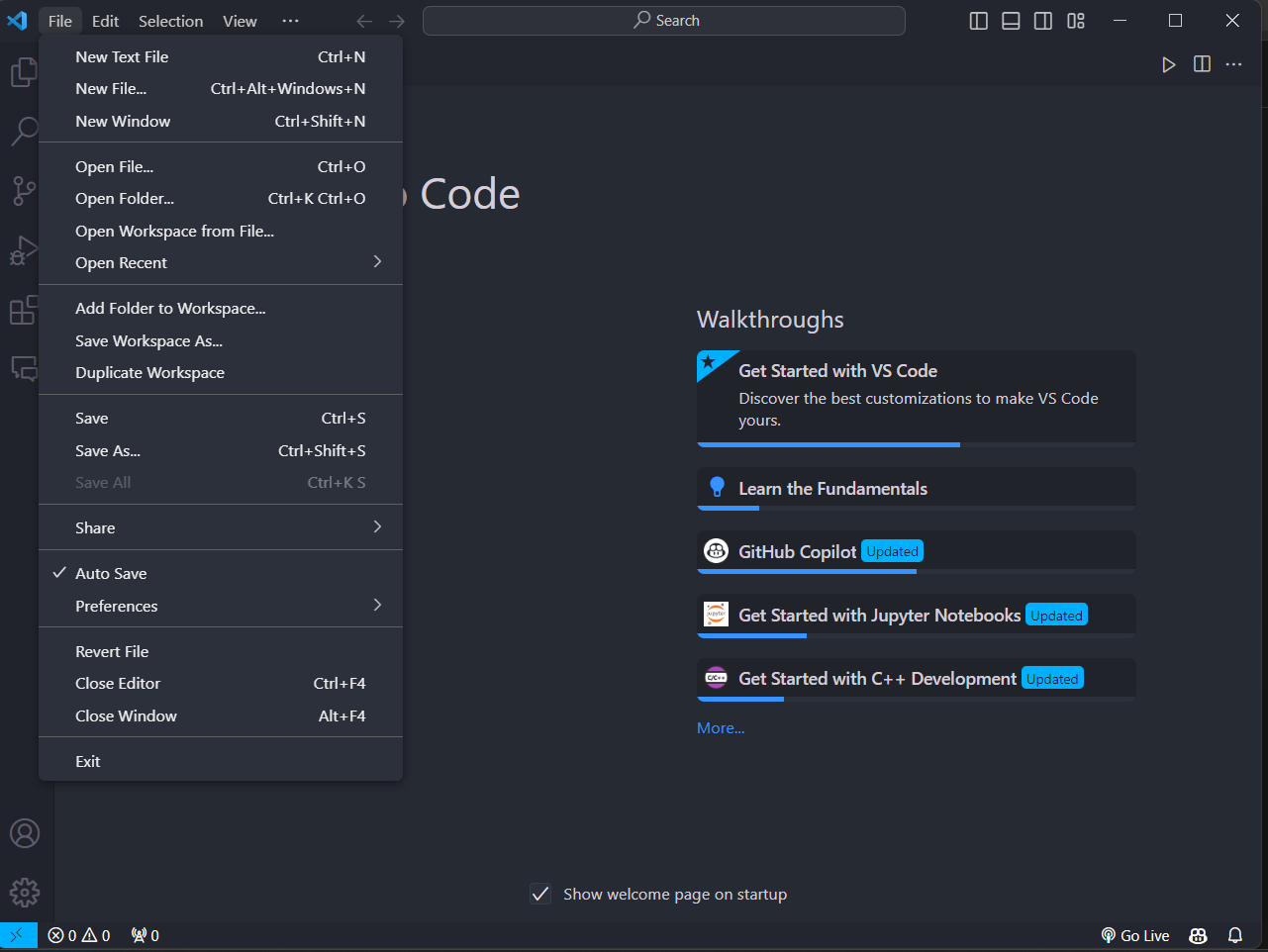Click the More... walkthroughs link
The image size is (1268, 952).
(x=721, y=728)
